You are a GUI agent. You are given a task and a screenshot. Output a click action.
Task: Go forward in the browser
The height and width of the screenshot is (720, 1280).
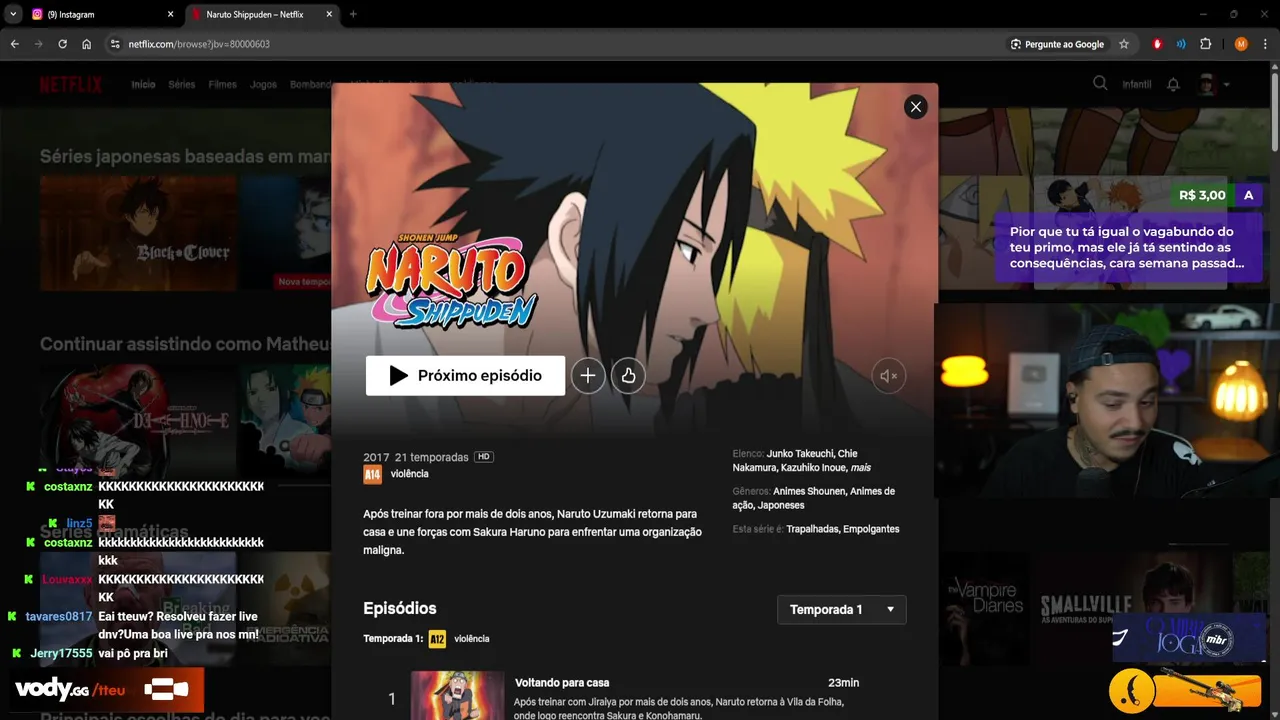click(39, 44)
